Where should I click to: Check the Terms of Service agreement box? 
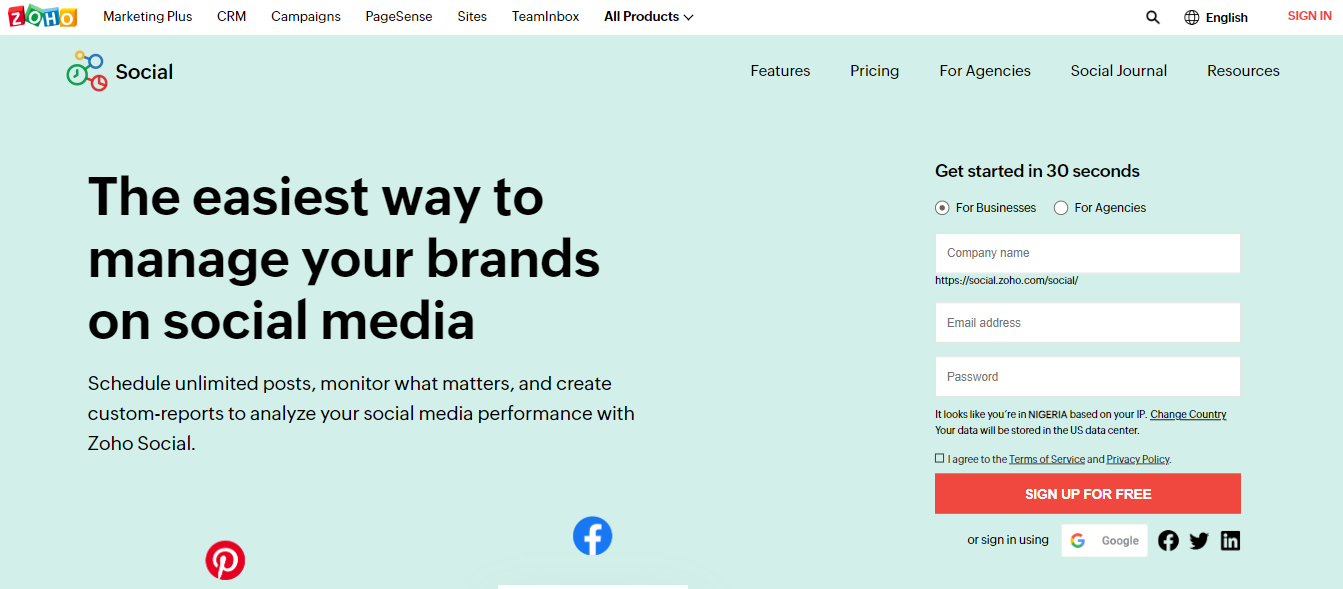click(x=939, y=457)
